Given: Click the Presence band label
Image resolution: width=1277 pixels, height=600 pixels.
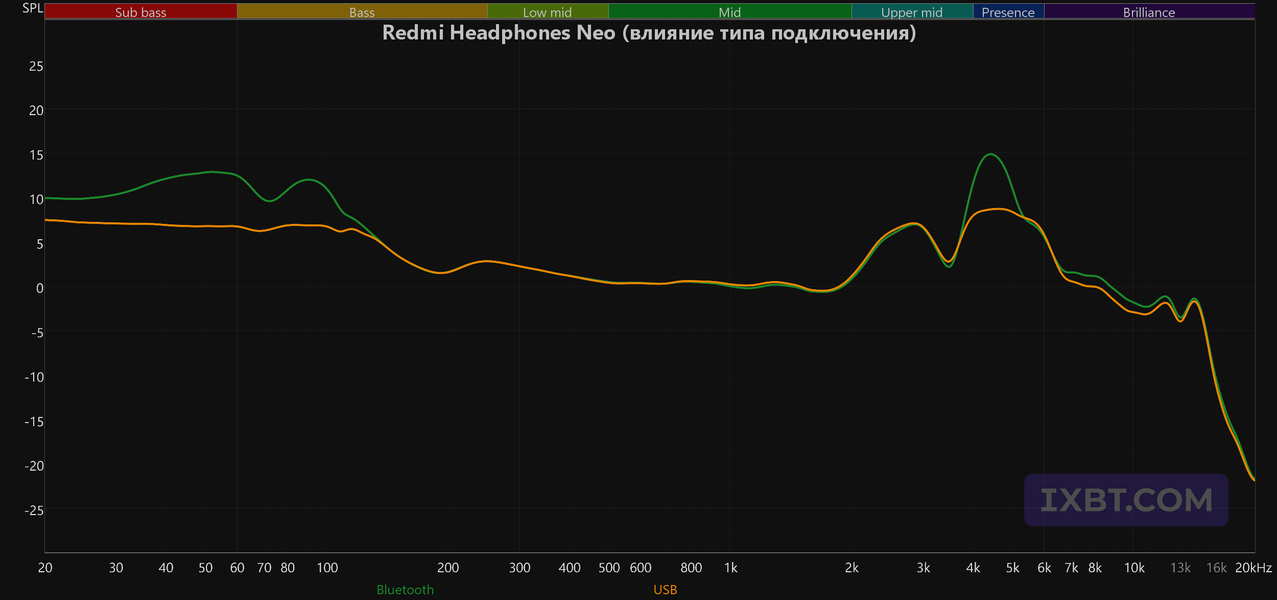Looking at the screenshot, I should coord(1008,12).
